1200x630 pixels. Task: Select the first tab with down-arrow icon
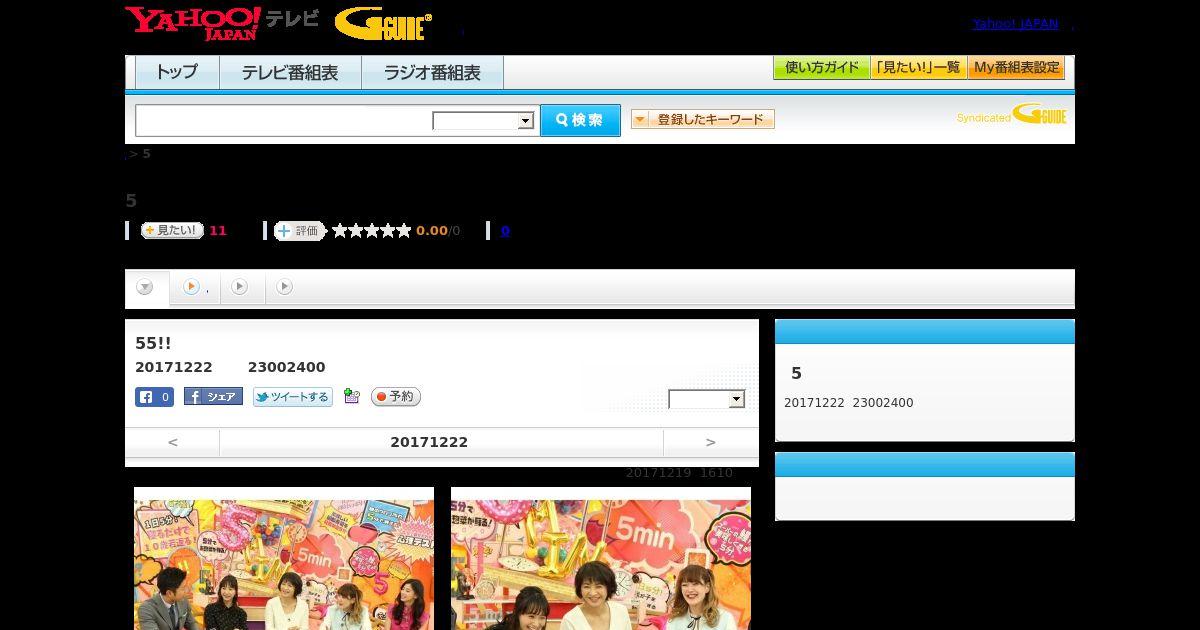pyautogui.click(x=146, y=287)
